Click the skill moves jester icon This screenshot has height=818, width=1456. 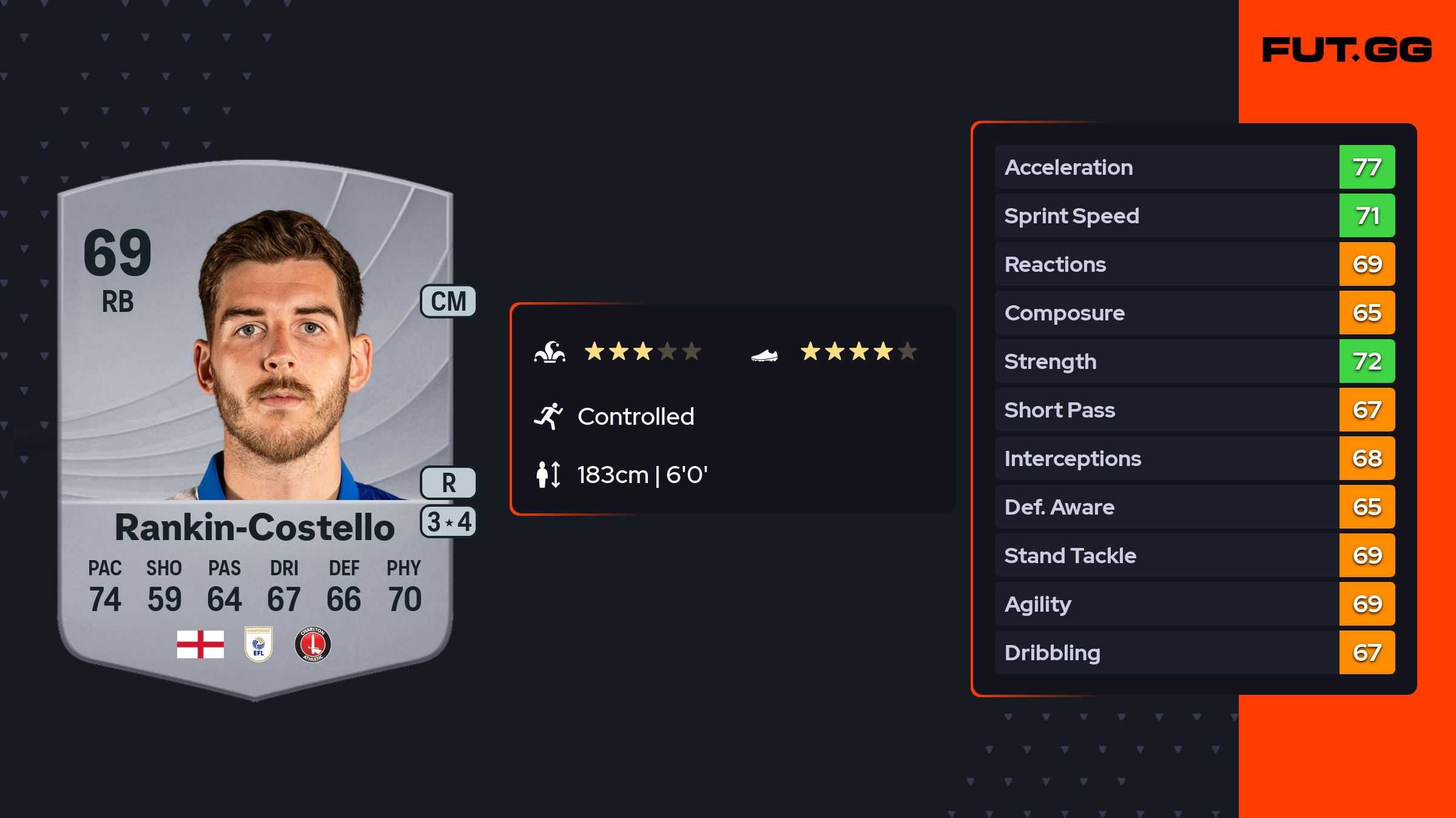[550, 352]
